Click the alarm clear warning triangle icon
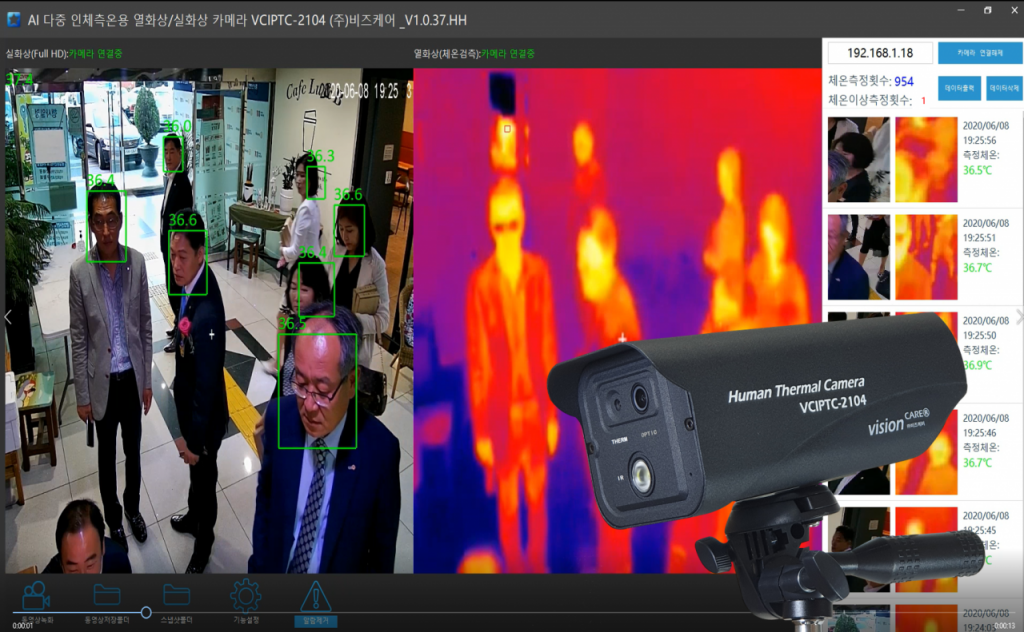 pyautogui.click(x=315, y=597)
